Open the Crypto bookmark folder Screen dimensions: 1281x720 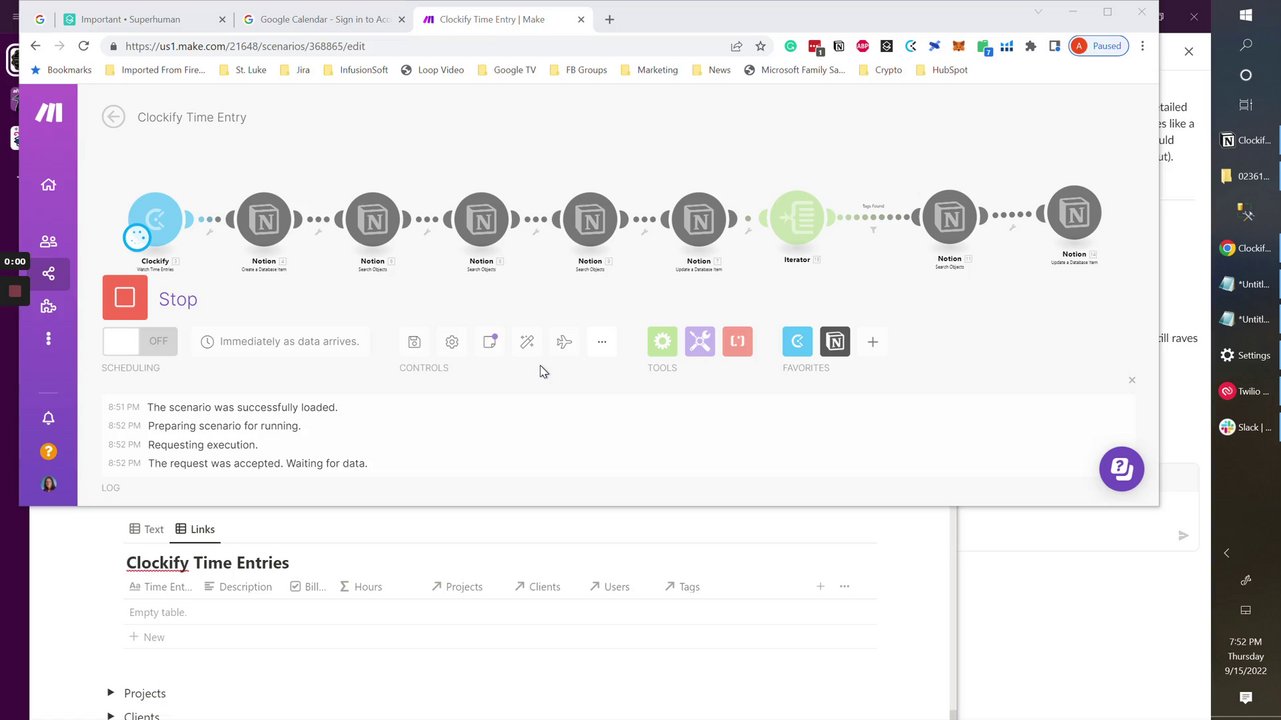coord(880,70)
